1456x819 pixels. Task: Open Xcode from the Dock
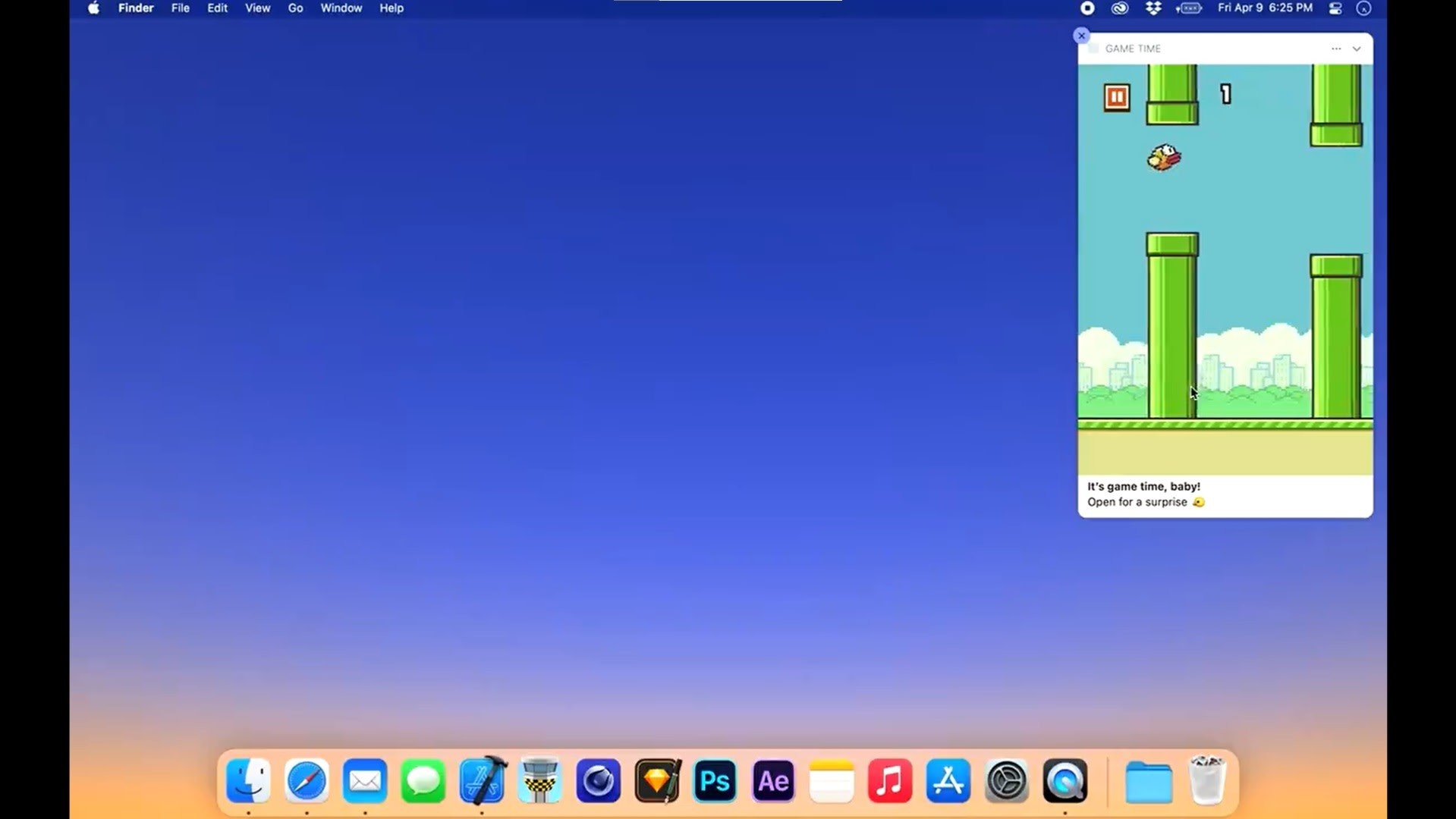pyautogui.click(x=483, y=780)
